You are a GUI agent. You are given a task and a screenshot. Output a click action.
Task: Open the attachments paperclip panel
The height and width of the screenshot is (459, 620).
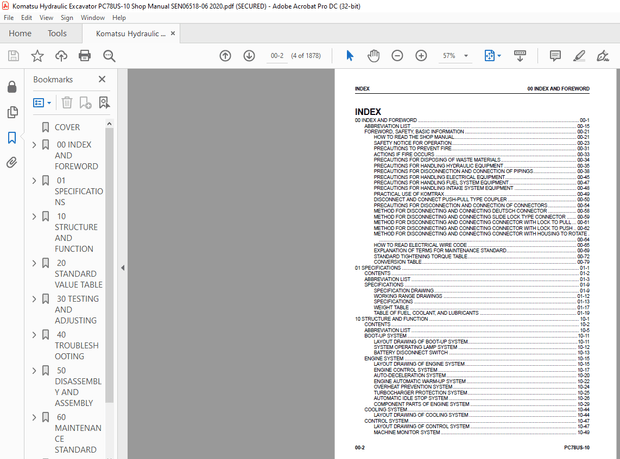tap(12, 162)
